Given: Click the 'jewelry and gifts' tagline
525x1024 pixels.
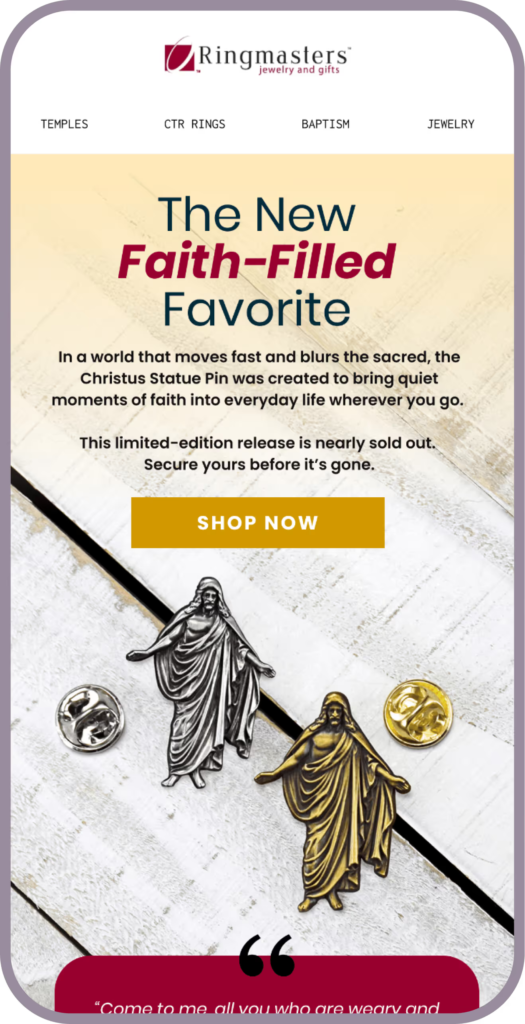Looking at the screenshot, I should 300,70.
